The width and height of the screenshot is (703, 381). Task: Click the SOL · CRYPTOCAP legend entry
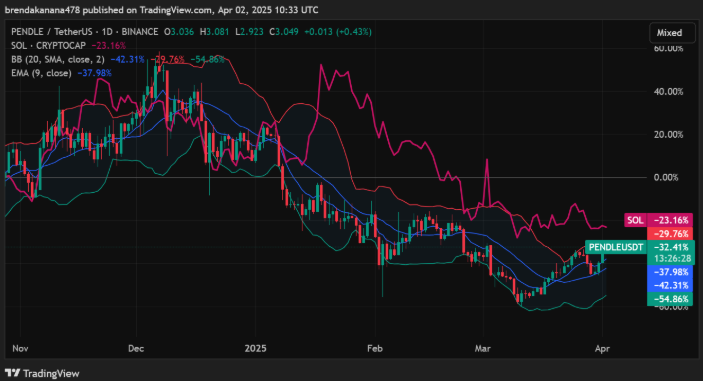(48, 46)
